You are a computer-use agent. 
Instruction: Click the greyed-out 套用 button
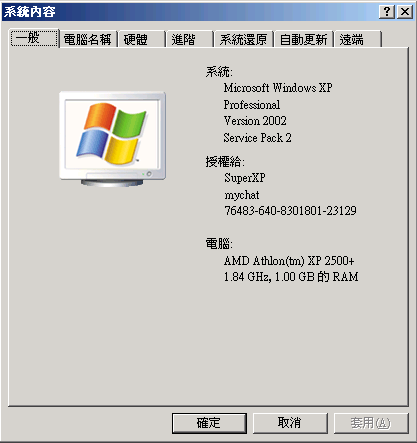pos(371,423)
